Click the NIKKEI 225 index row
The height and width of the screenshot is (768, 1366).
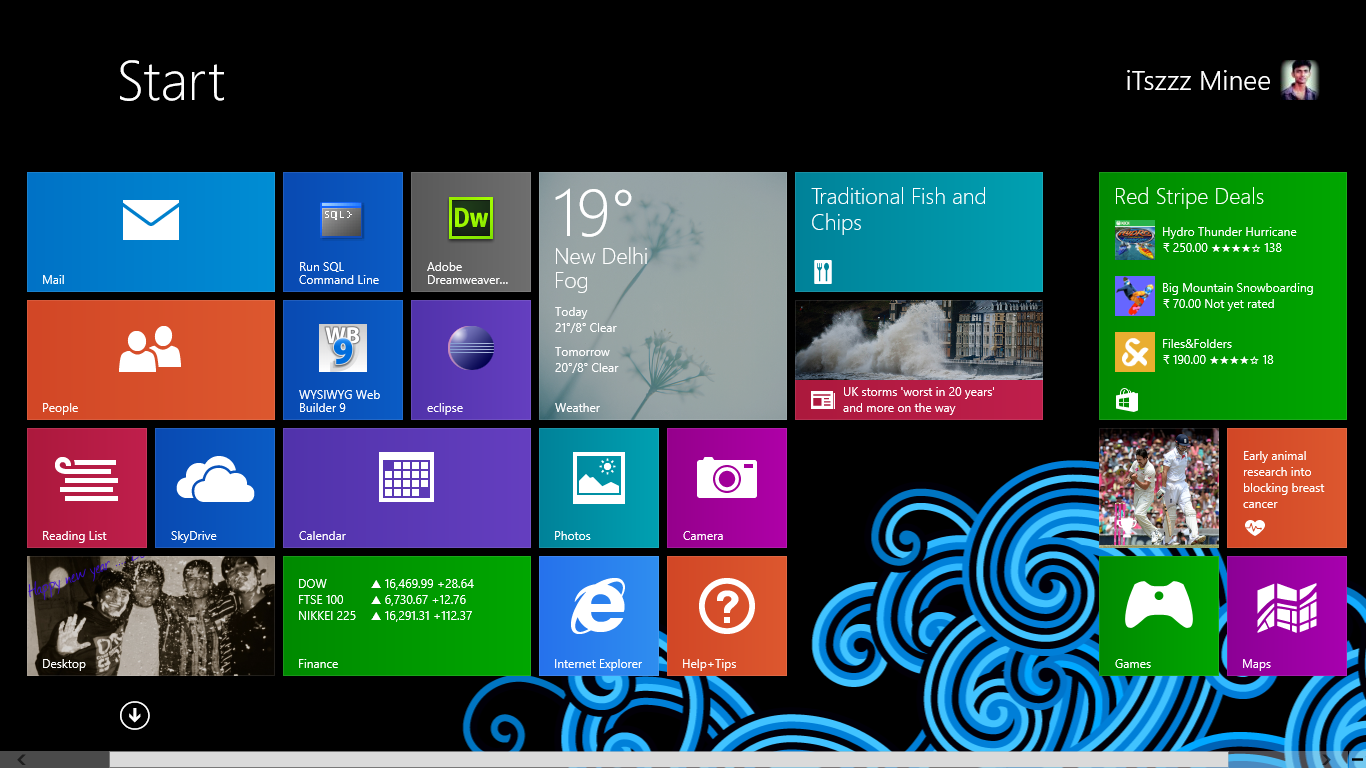(x=385, y=616)
